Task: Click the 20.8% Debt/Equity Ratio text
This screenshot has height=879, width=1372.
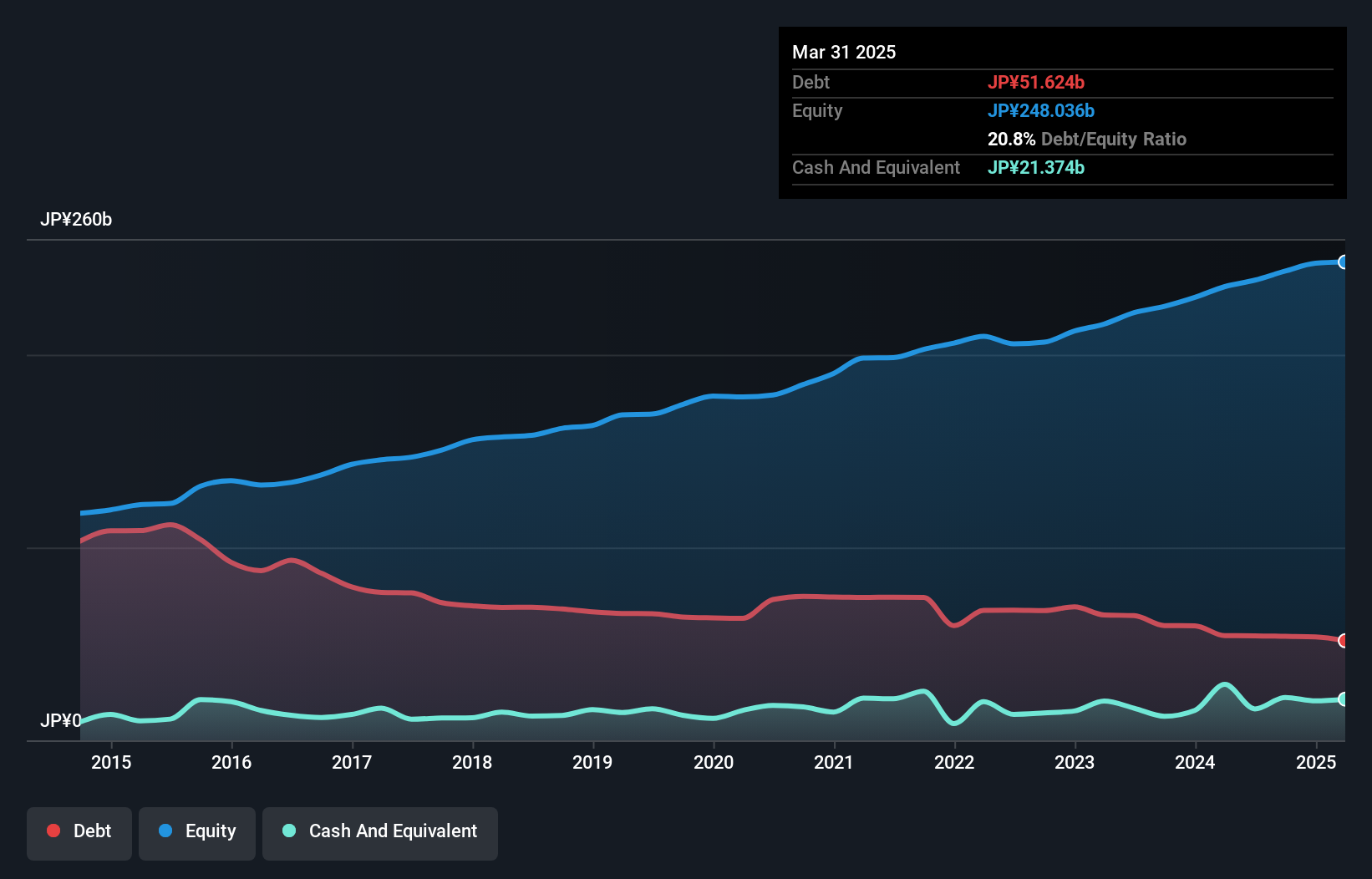Action: pyautogui.click(x=1086, y=140)
